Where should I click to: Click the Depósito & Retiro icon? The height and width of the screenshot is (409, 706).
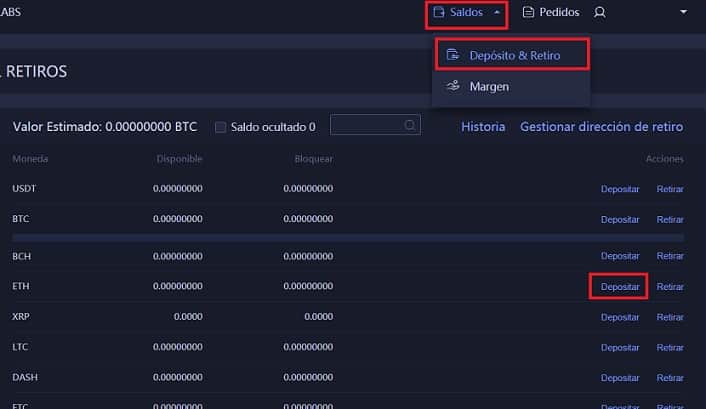pyautogui.click(x=453, y=55)
